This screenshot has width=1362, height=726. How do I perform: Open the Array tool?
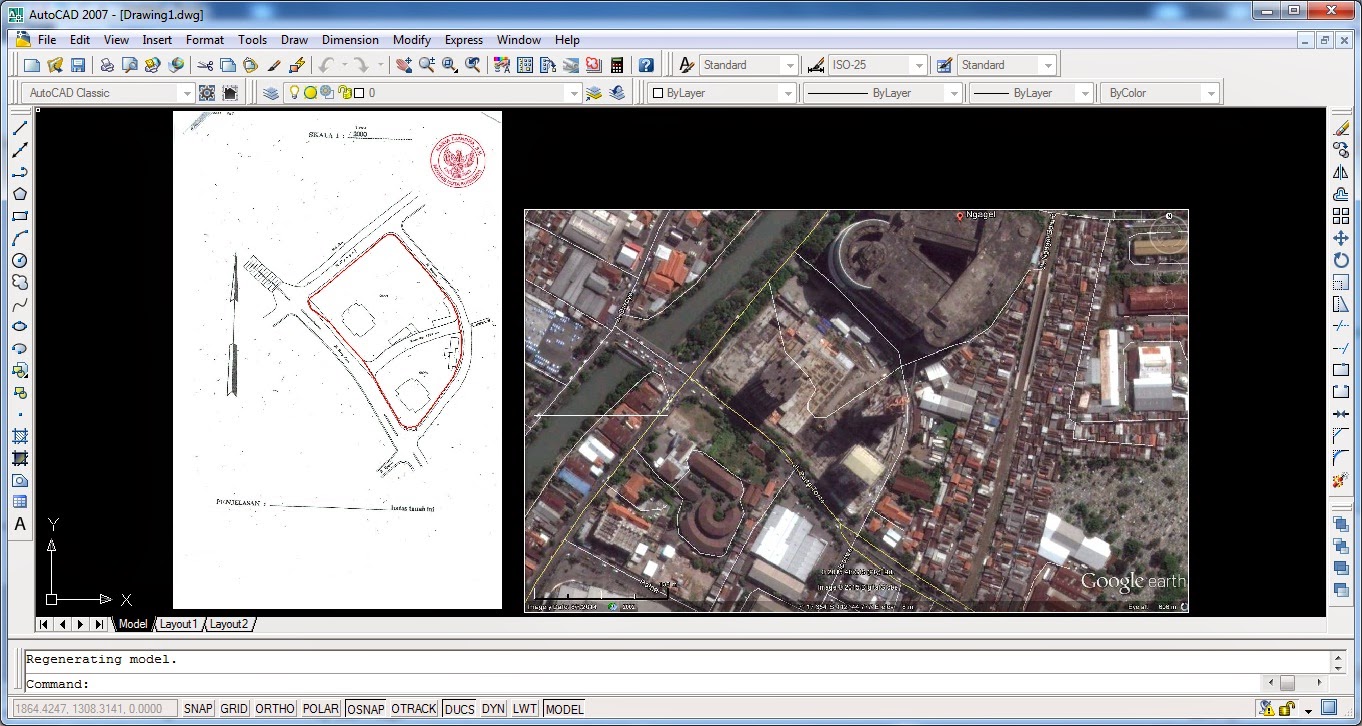[x=1341, y=216]
